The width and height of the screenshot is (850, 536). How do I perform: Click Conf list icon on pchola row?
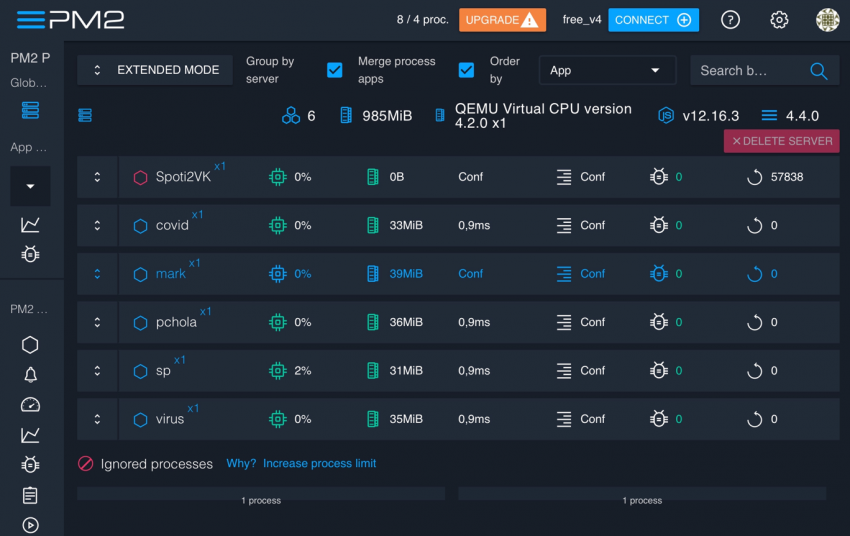click(x=564, y=323)
